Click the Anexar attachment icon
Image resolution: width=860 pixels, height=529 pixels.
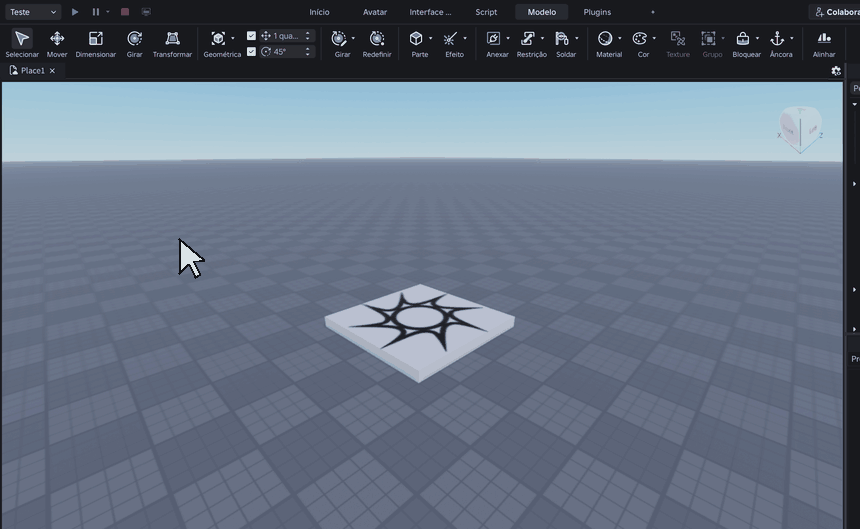point(493,38)
